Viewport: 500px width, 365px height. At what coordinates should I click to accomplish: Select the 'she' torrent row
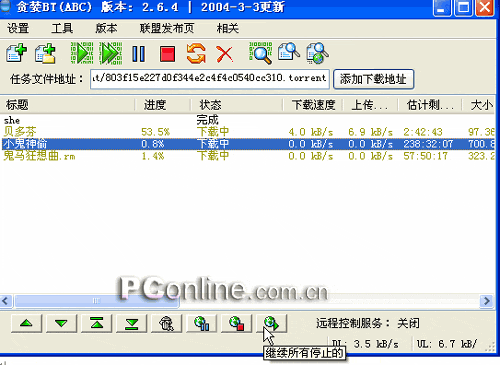coord(247,120)
